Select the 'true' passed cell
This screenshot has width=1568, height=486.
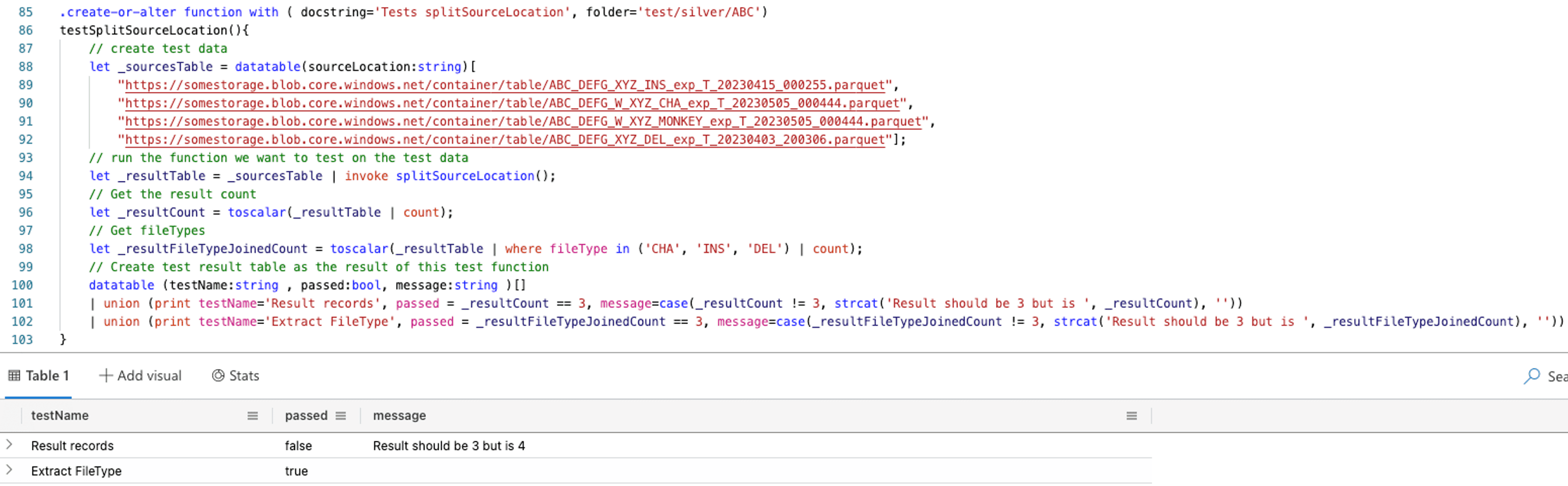[x=296, y=471]
